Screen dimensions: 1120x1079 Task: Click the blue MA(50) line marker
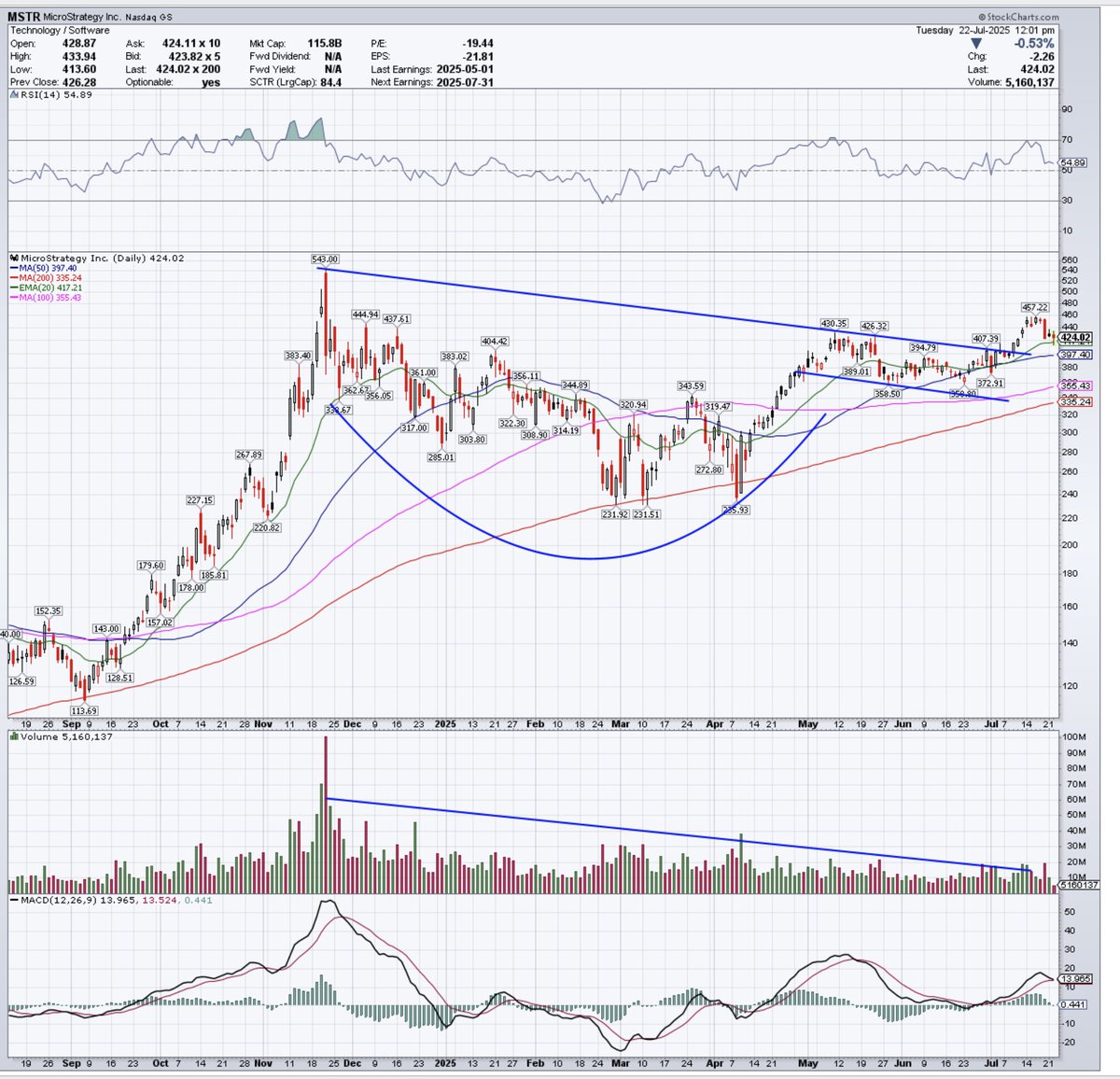tap(13, 269)
